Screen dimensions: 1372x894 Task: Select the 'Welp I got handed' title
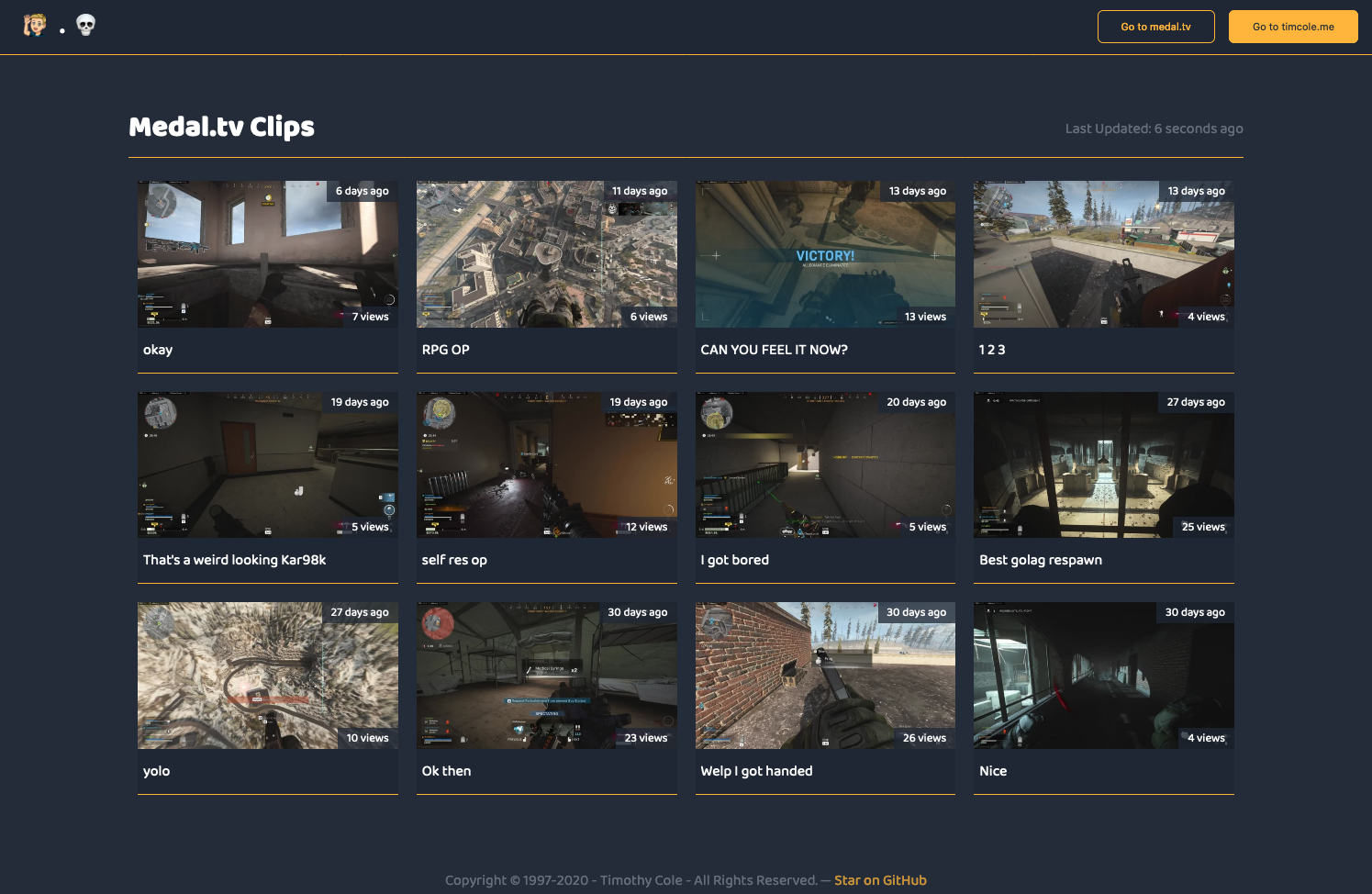coord(756,771)
